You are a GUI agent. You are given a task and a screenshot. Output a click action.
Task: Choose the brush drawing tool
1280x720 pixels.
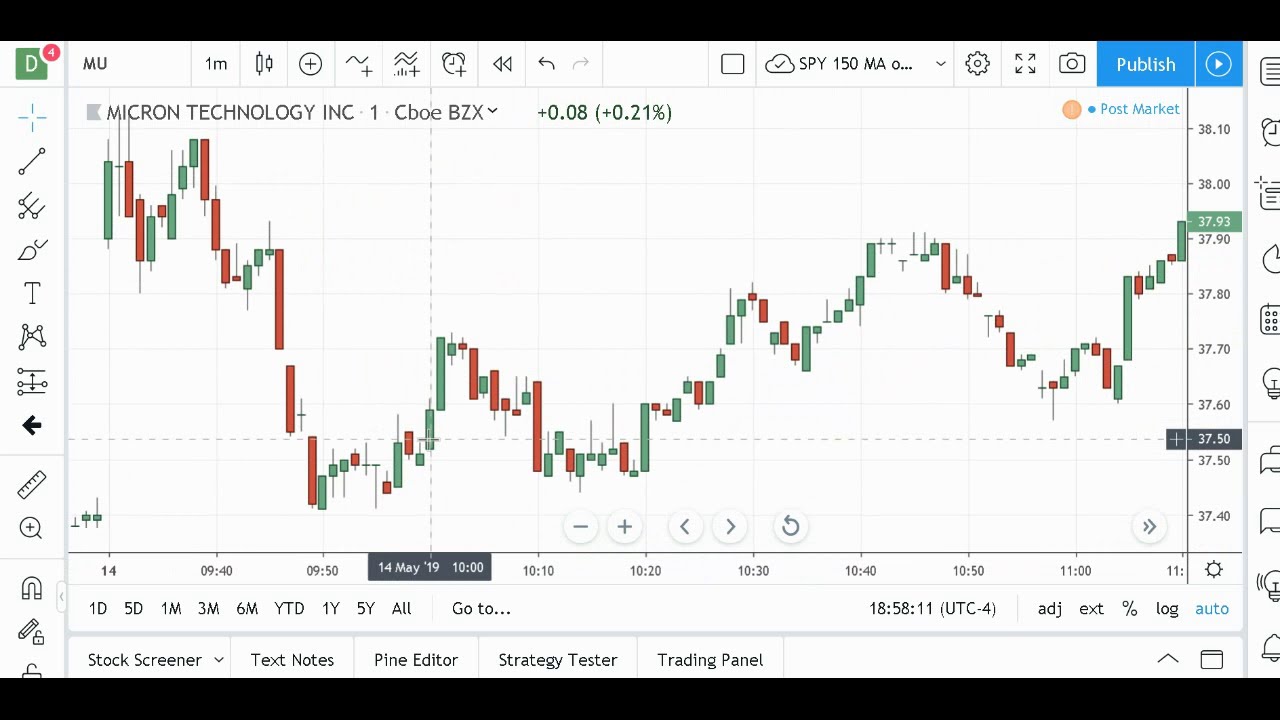[32, 250]
